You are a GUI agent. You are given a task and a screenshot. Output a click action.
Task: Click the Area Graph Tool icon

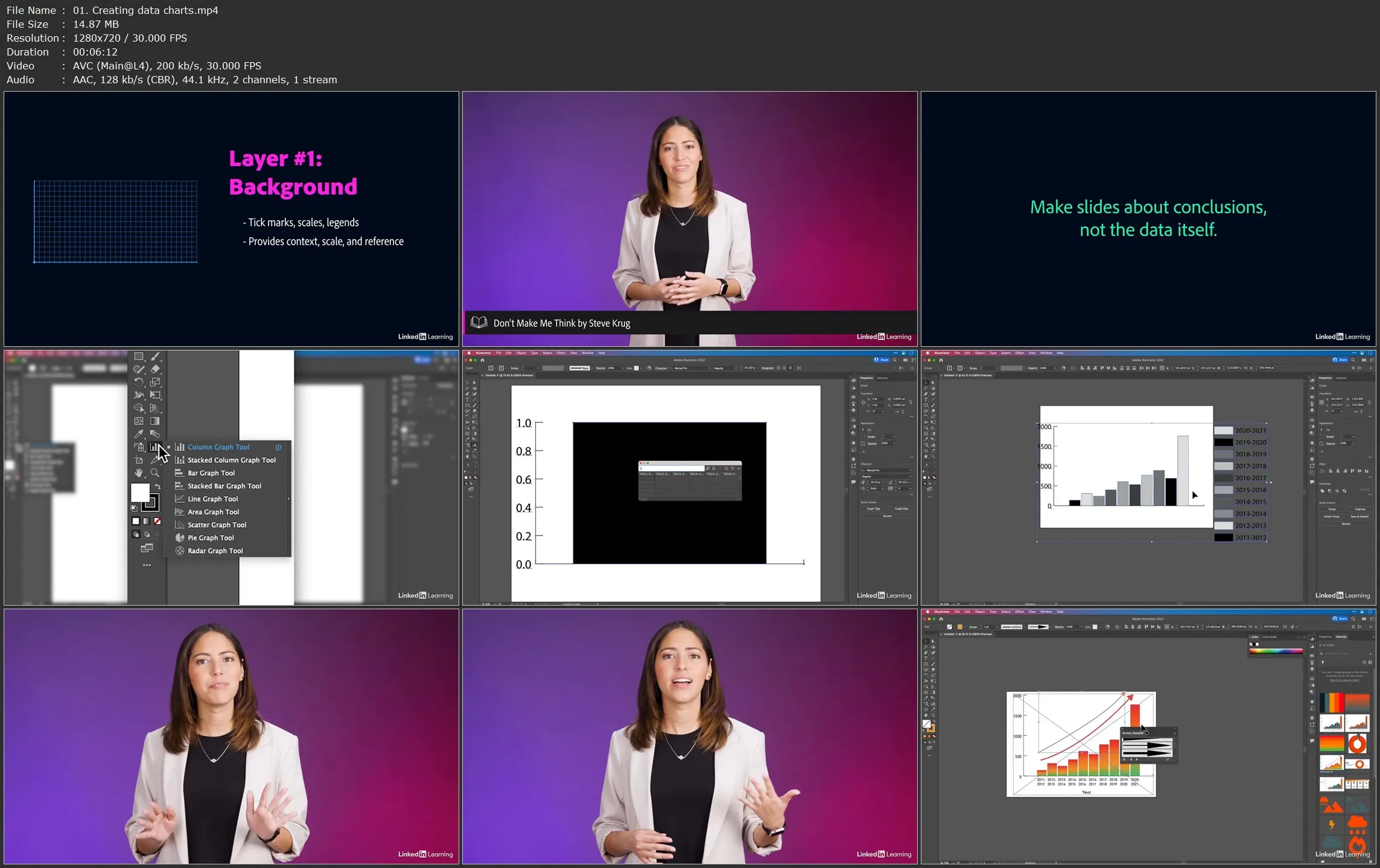tap(180, 512)
